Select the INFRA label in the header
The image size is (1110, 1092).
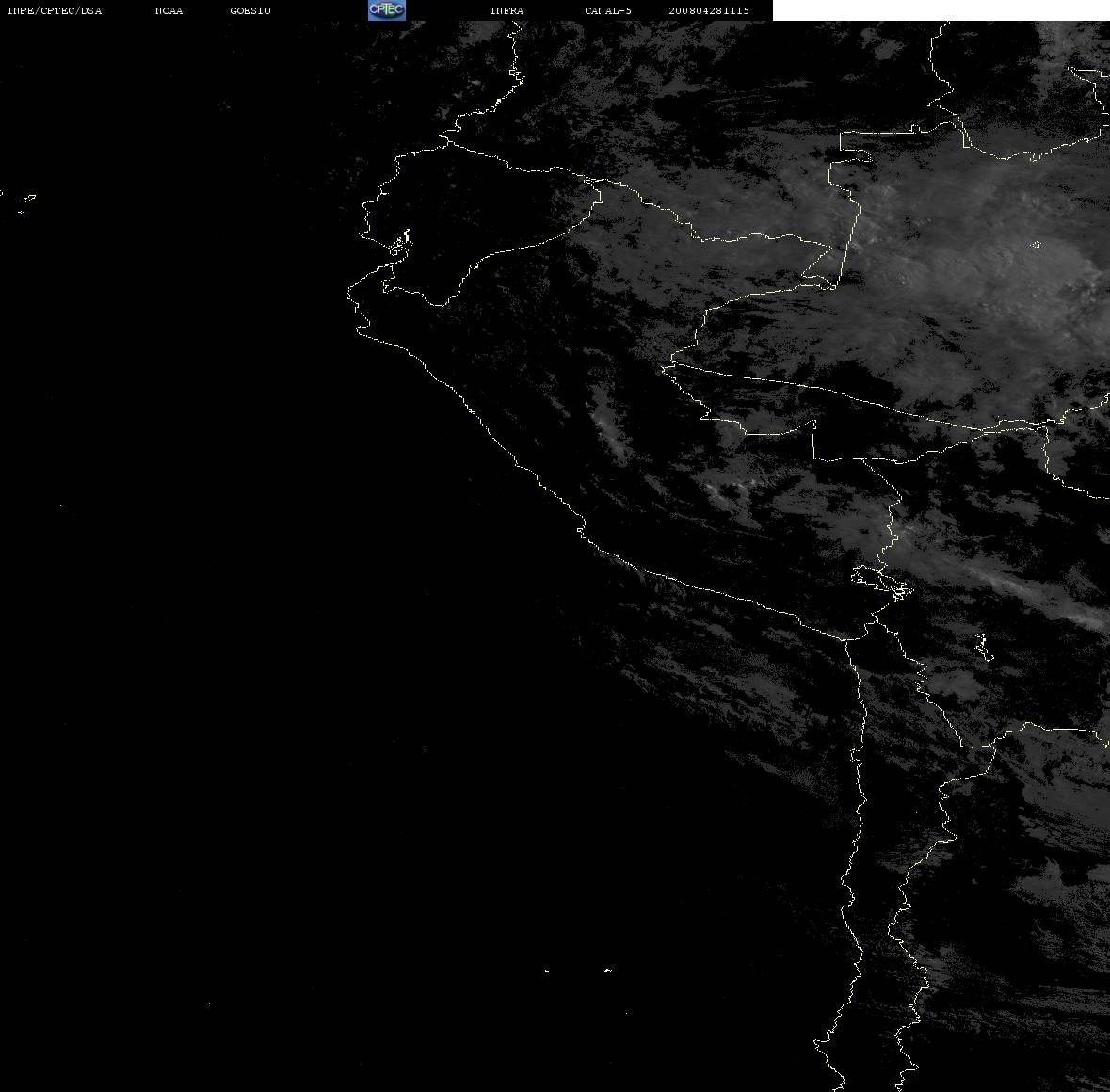(x=507, y=10)
